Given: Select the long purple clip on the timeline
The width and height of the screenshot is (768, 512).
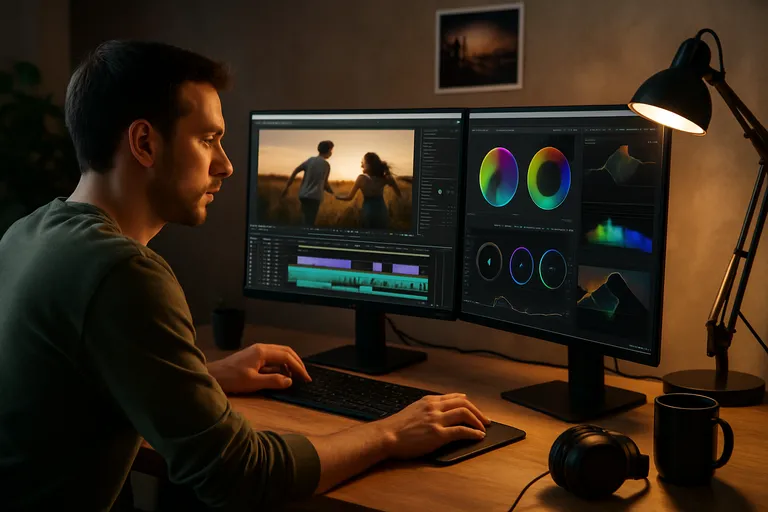Looking at the screenshot, I should click(324, 262).
